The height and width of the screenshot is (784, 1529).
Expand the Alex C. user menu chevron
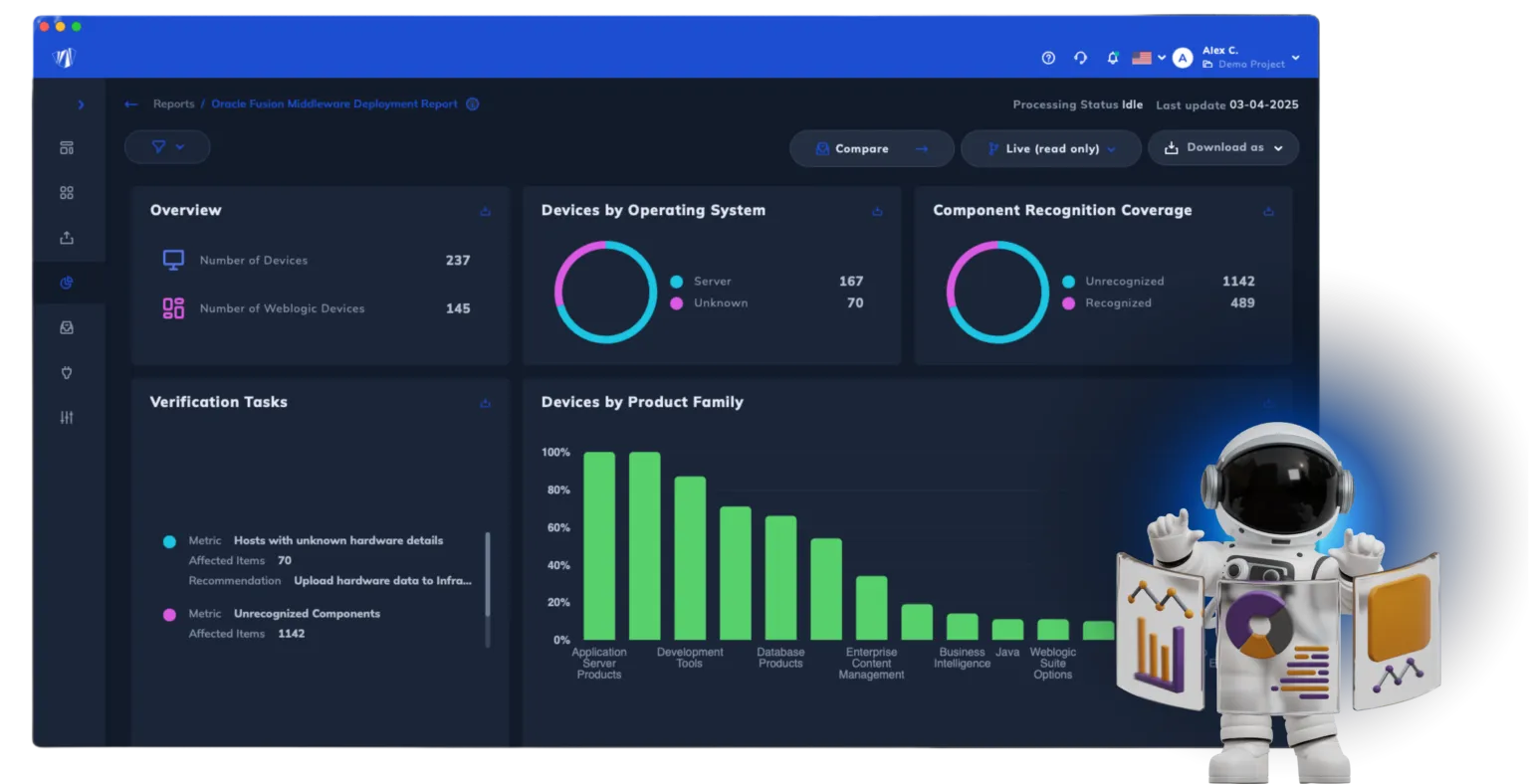click(x=1295, y=58)
